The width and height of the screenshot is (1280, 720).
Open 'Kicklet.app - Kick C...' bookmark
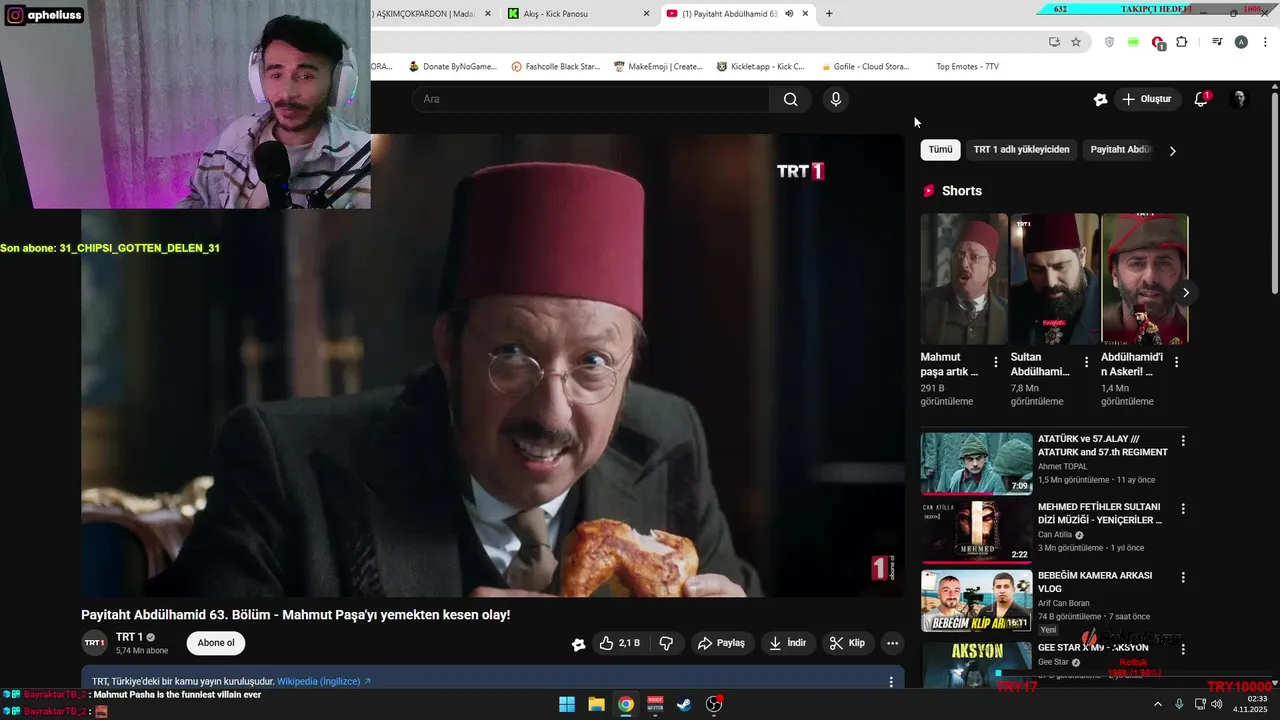click(760, 67)
